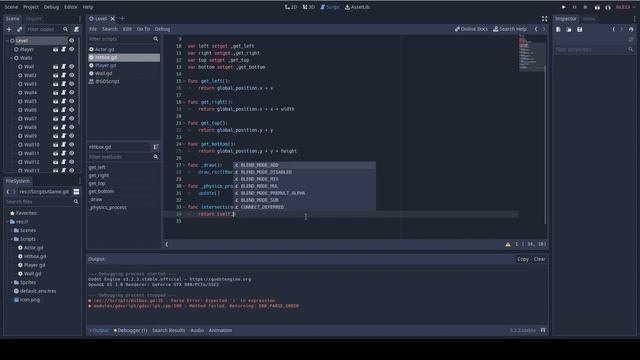Open the Player node's scene instance icon
The height and width of the screenshot is (360, 640).
[x=56, y=49]
